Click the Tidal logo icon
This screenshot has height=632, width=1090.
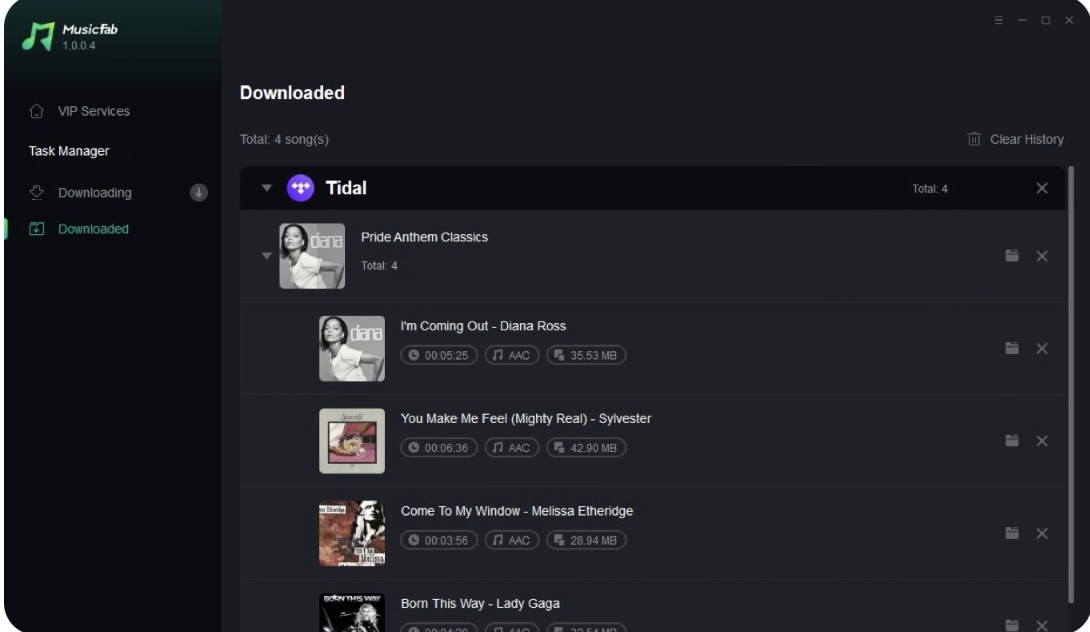(300, 188)
